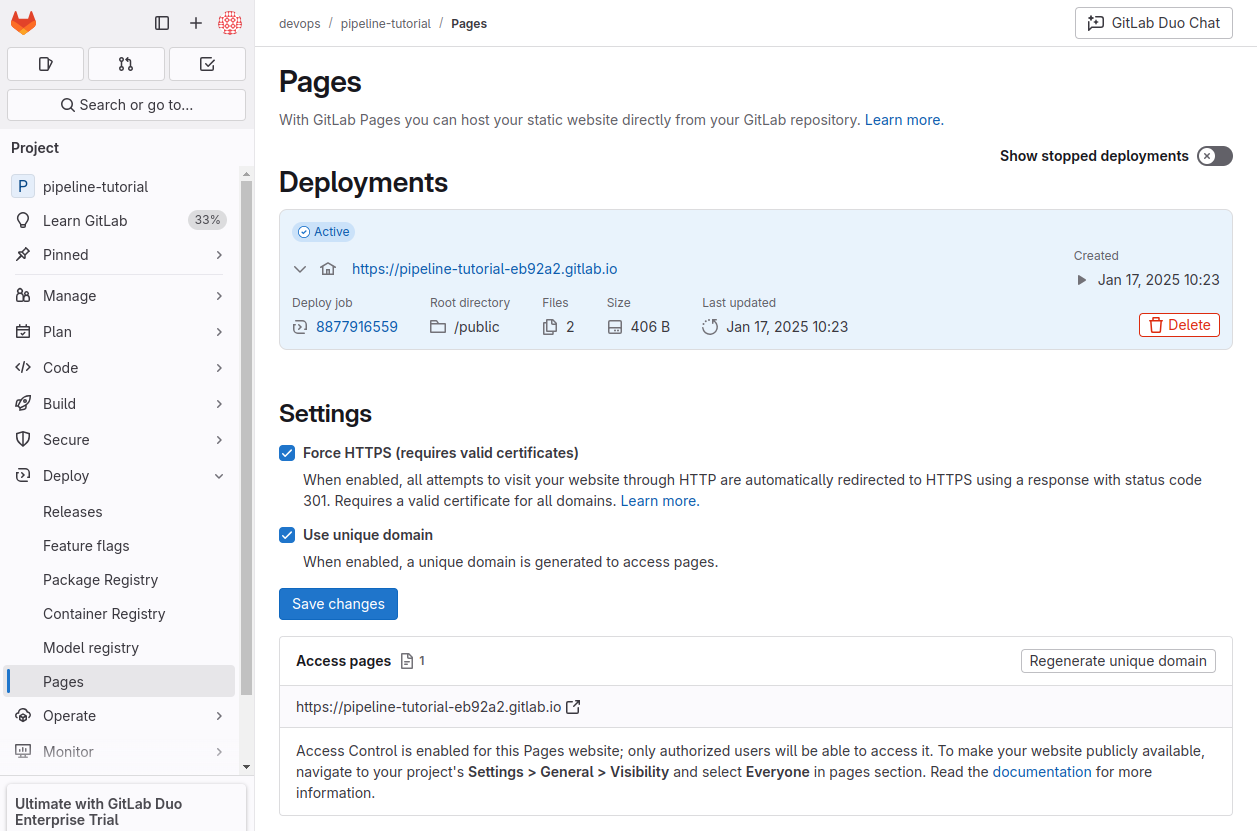Click the disk size icon beside 406 B
Screen dimensions: 1257x831
(x=615, y=326)
